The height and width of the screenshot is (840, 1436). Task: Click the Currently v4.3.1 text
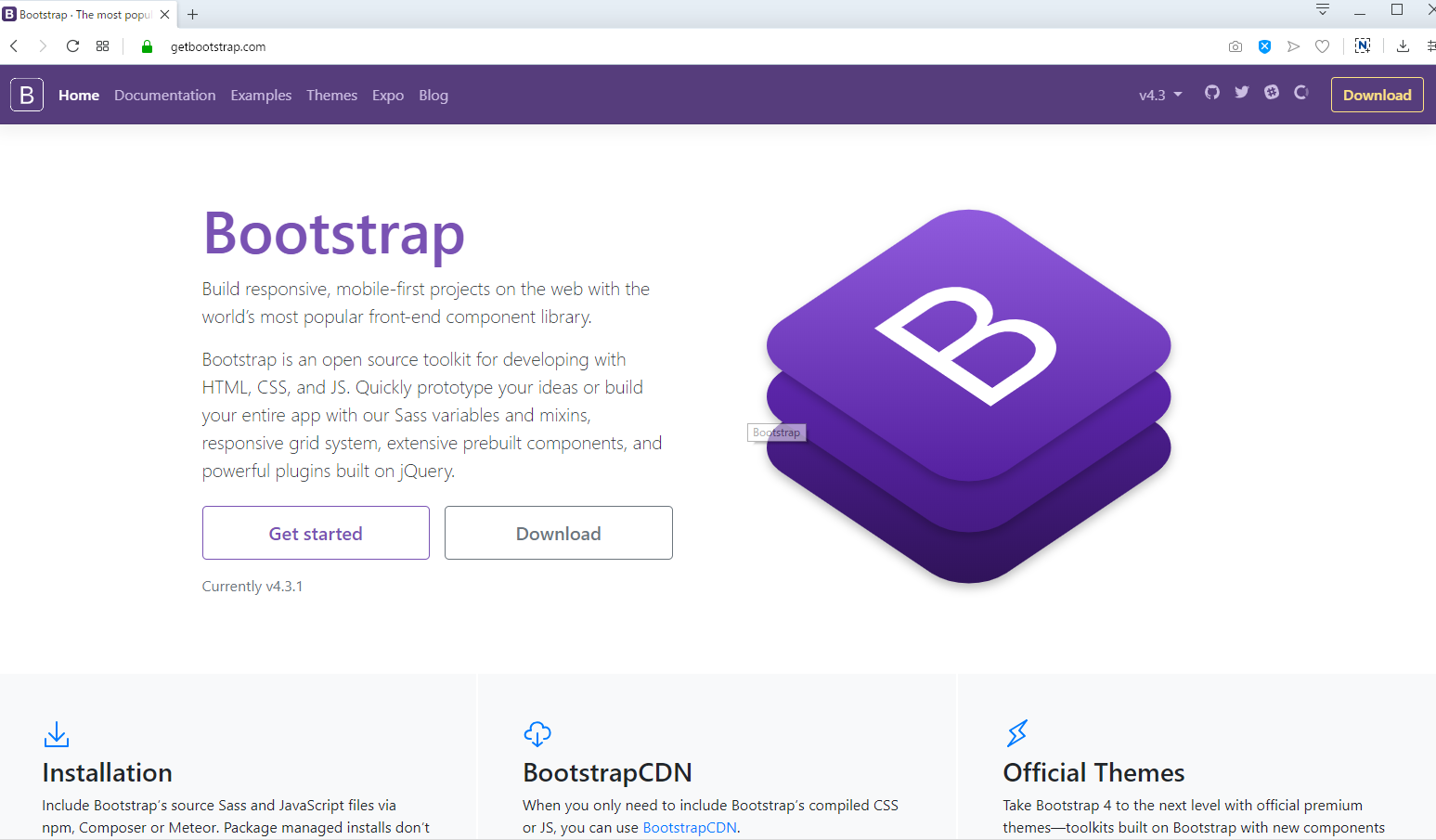[x=252, y=587]
